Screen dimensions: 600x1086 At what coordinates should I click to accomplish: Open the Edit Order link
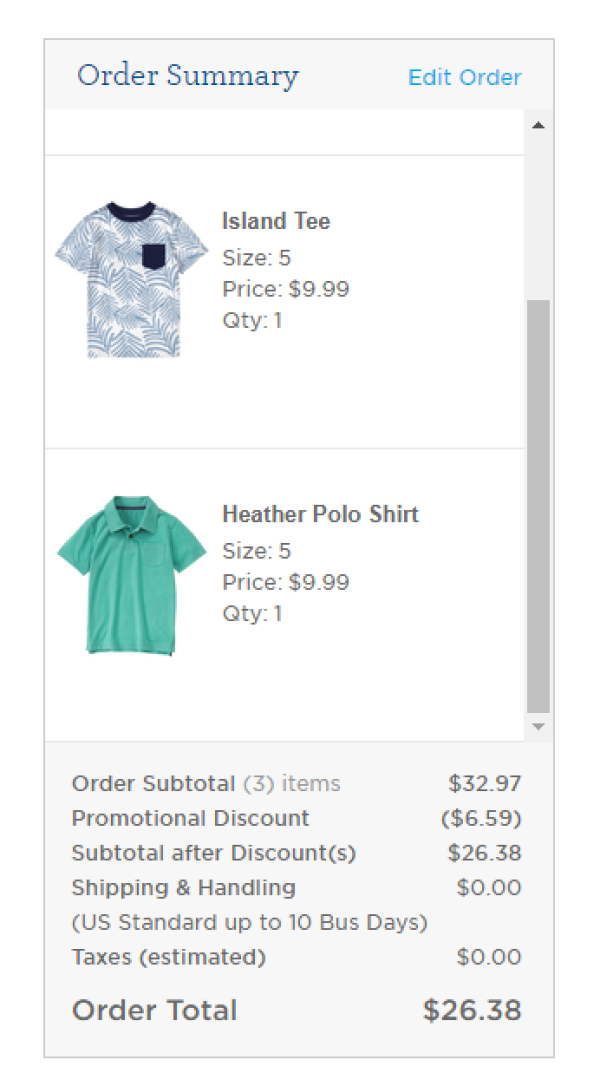tap(464, 77)
